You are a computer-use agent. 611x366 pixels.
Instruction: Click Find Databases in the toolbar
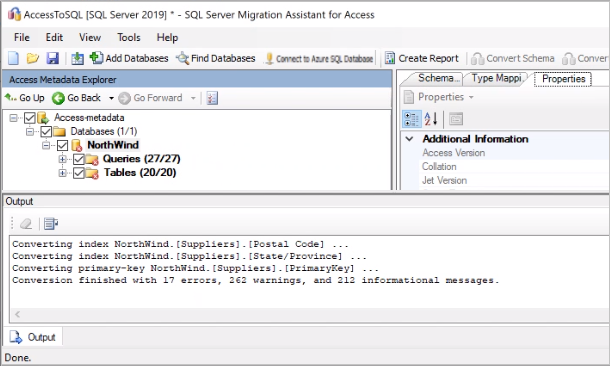[215, 58]
